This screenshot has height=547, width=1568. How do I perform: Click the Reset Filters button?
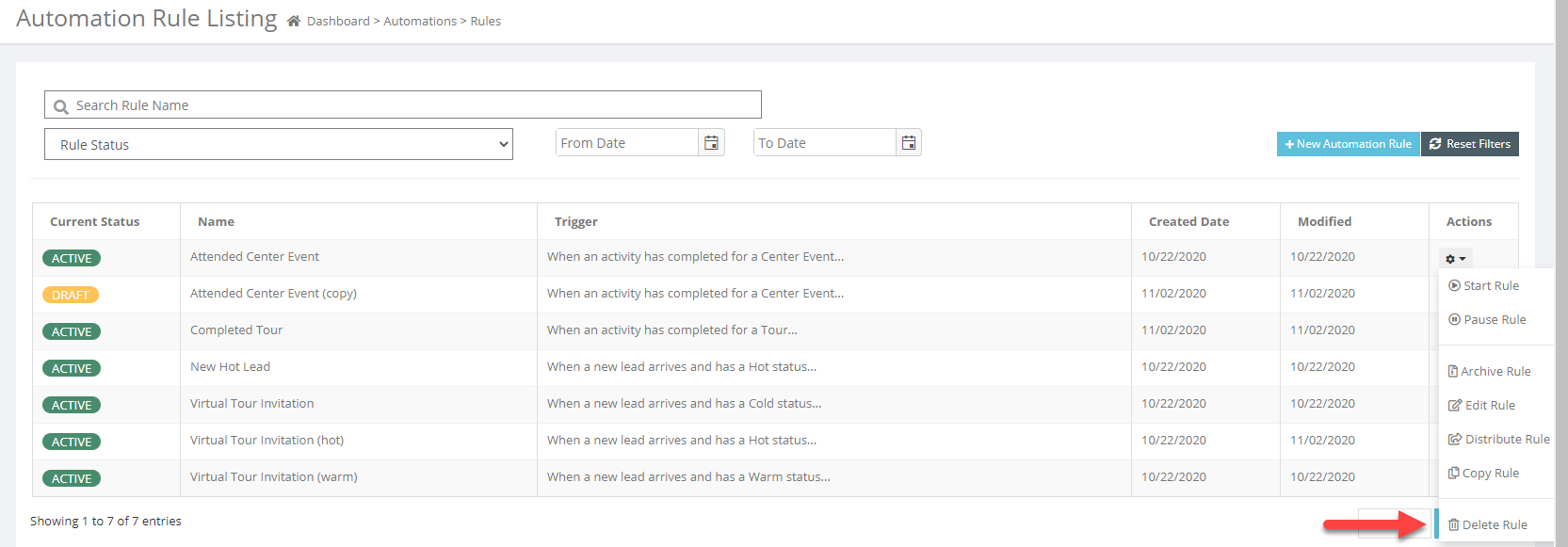coord(1470,144)
